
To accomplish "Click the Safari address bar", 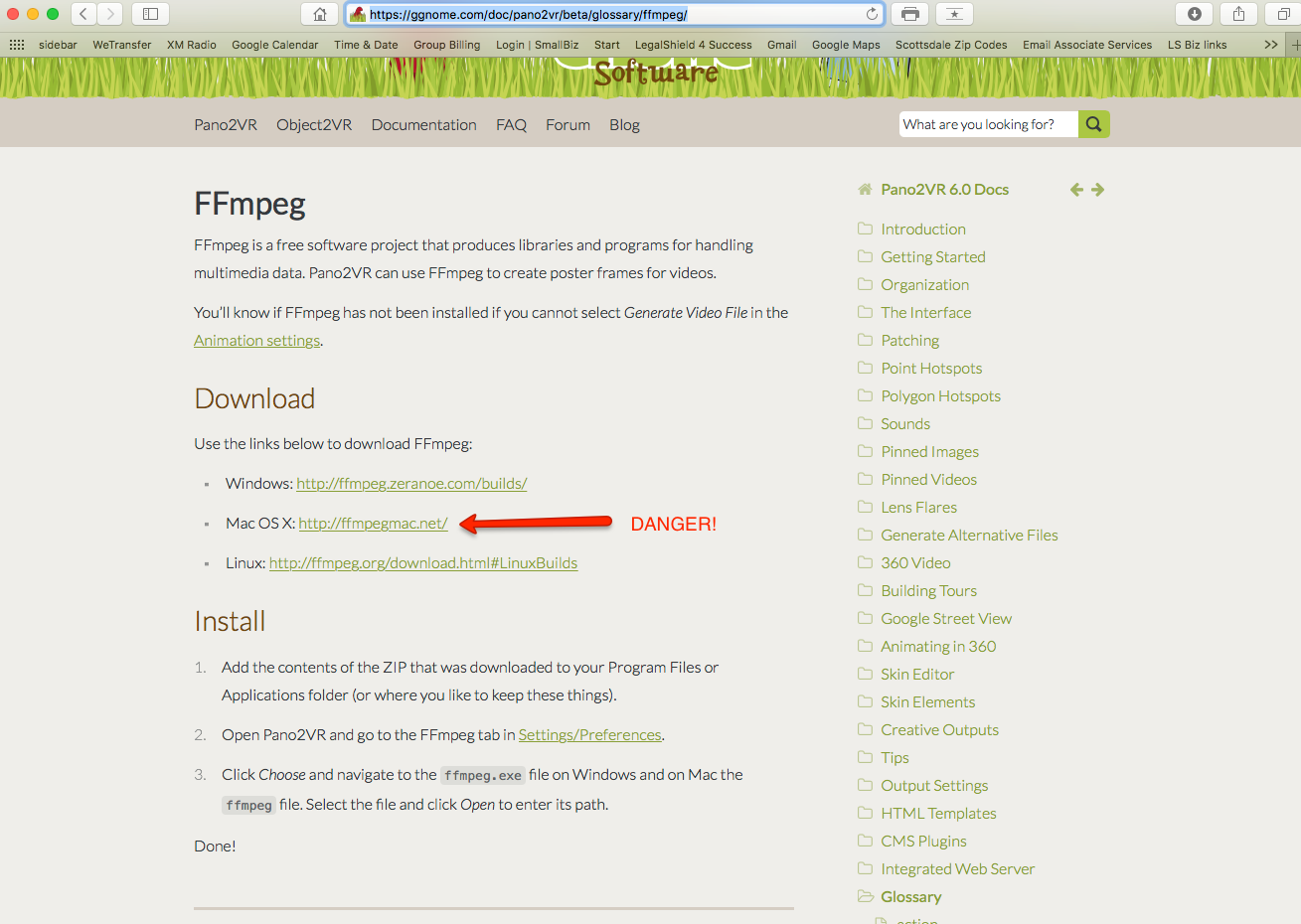I will [x=614, y=14].
